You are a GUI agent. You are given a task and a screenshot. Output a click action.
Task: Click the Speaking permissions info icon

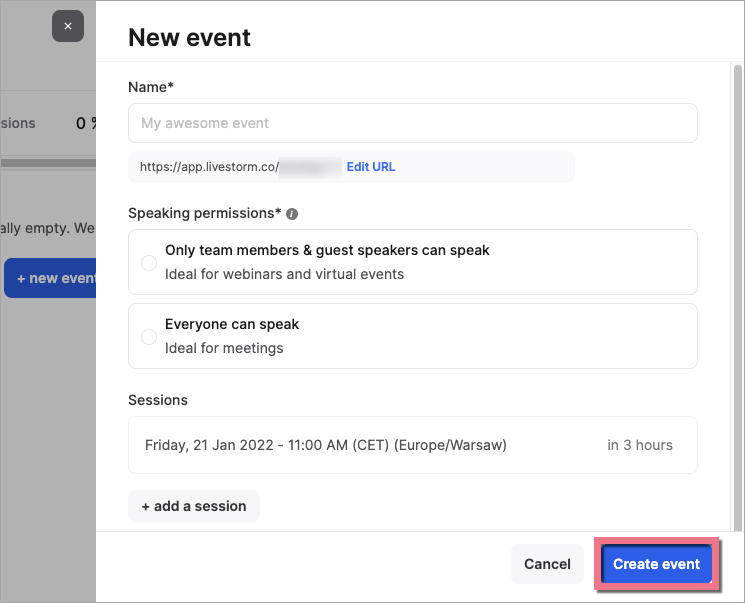coord(292,214)
